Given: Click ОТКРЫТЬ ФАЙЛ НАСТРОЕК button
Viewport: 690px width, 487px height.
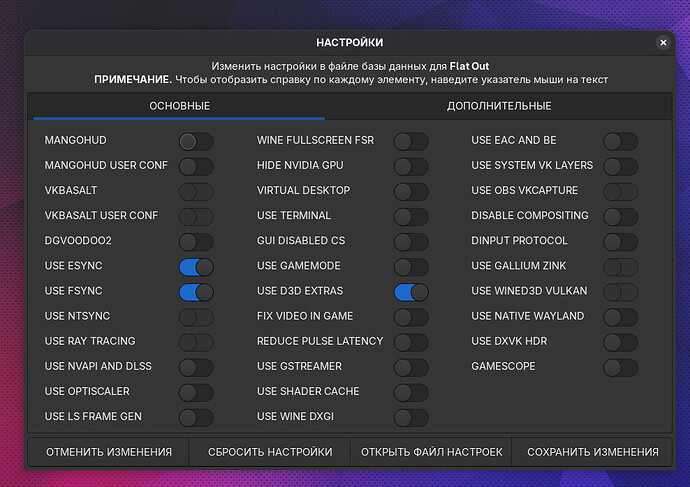Looking at the screenshot, I should pos(431,452).
